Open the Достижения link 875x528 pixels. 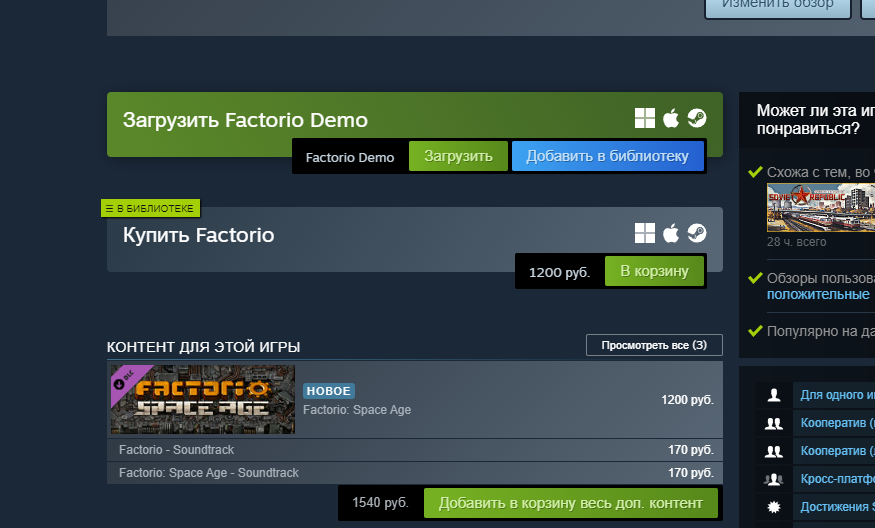click(837, 507)
